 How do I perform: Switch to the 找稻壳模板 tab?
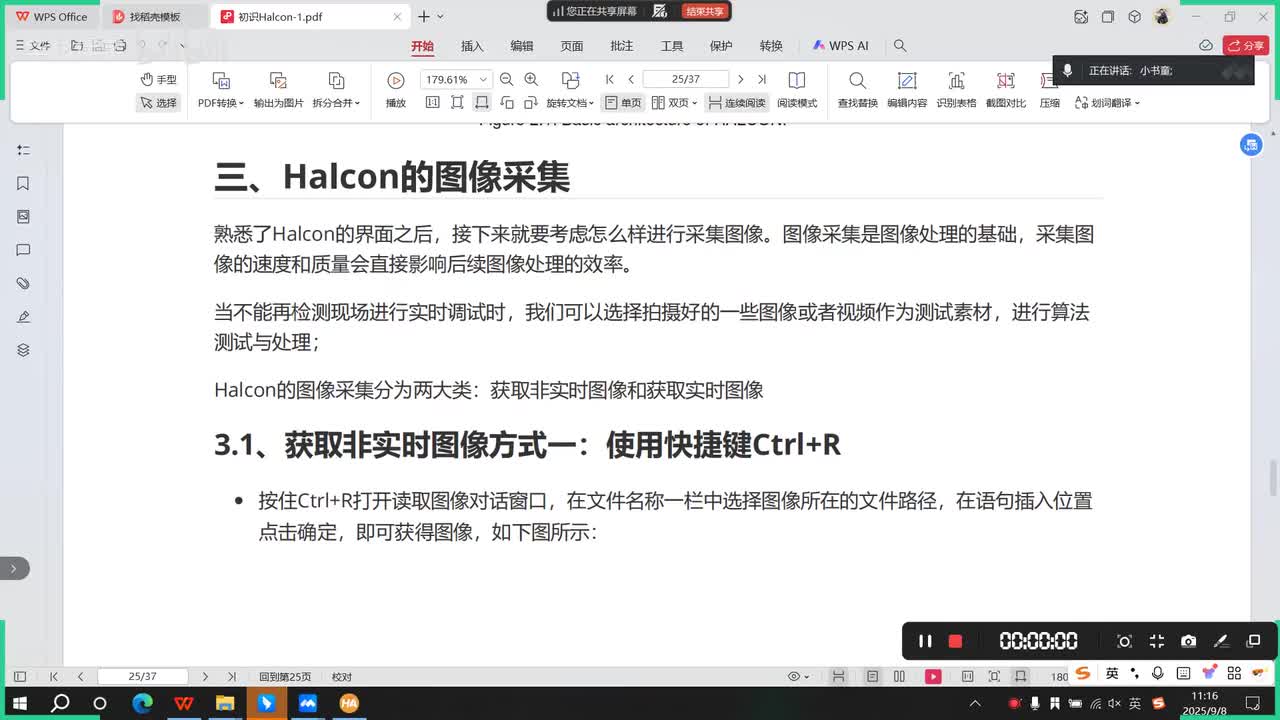(155, 17)
